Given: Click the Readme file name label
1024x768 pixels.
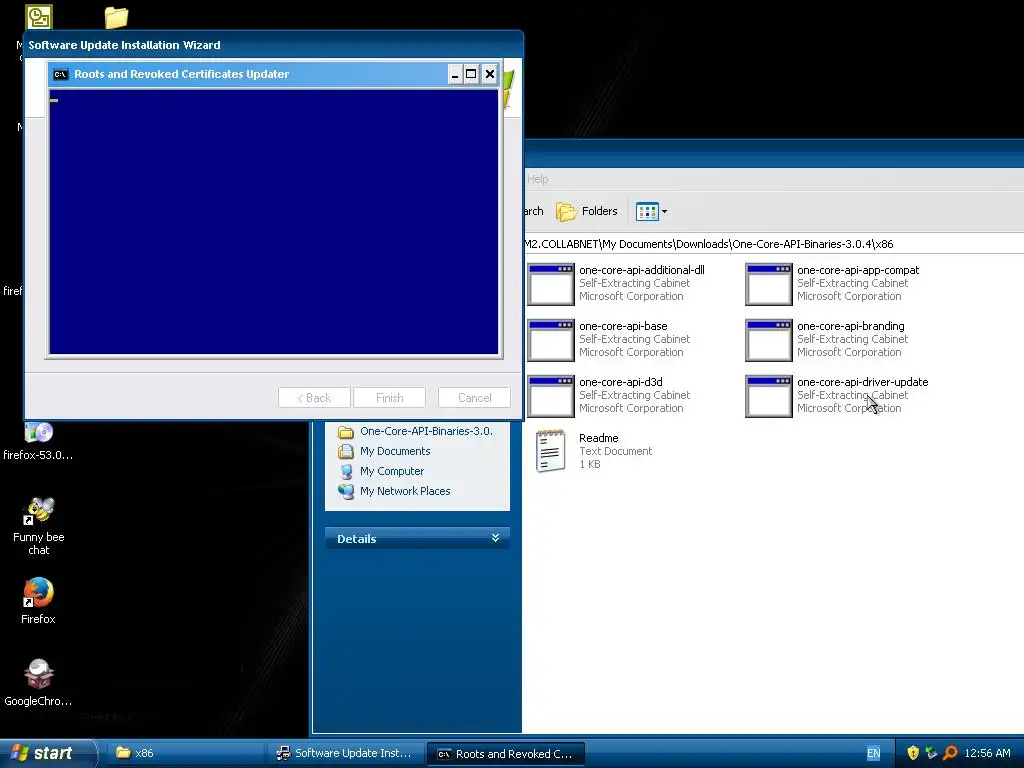Looking at the screenshot, I should pyautogui.click(x=598, y=438).
